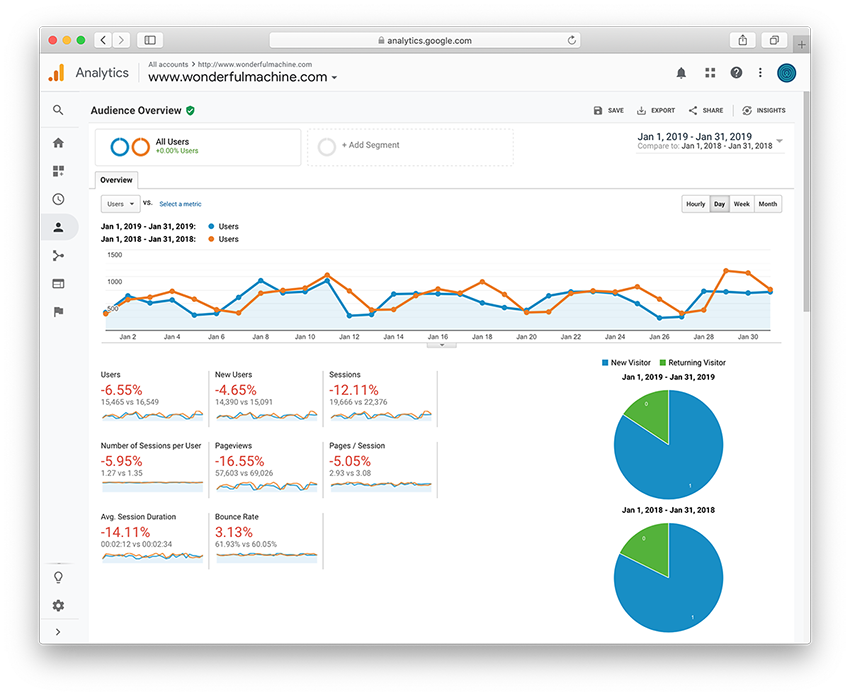Click the Analytics logo
The image size is (850, 696).
pos(56,73)
